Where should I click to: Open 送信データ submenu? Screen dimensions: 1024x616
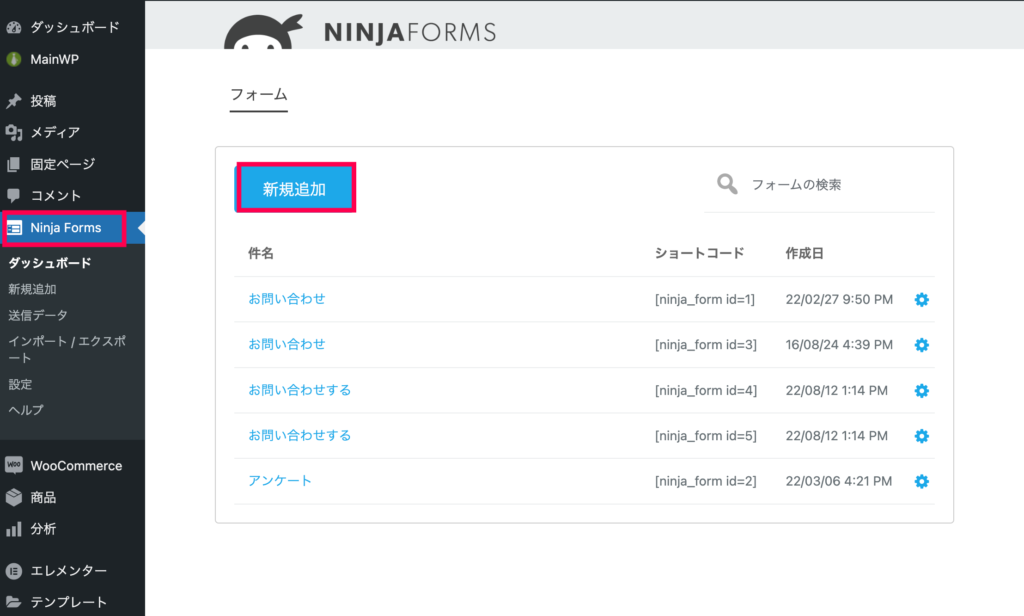(x=38, y=316)
